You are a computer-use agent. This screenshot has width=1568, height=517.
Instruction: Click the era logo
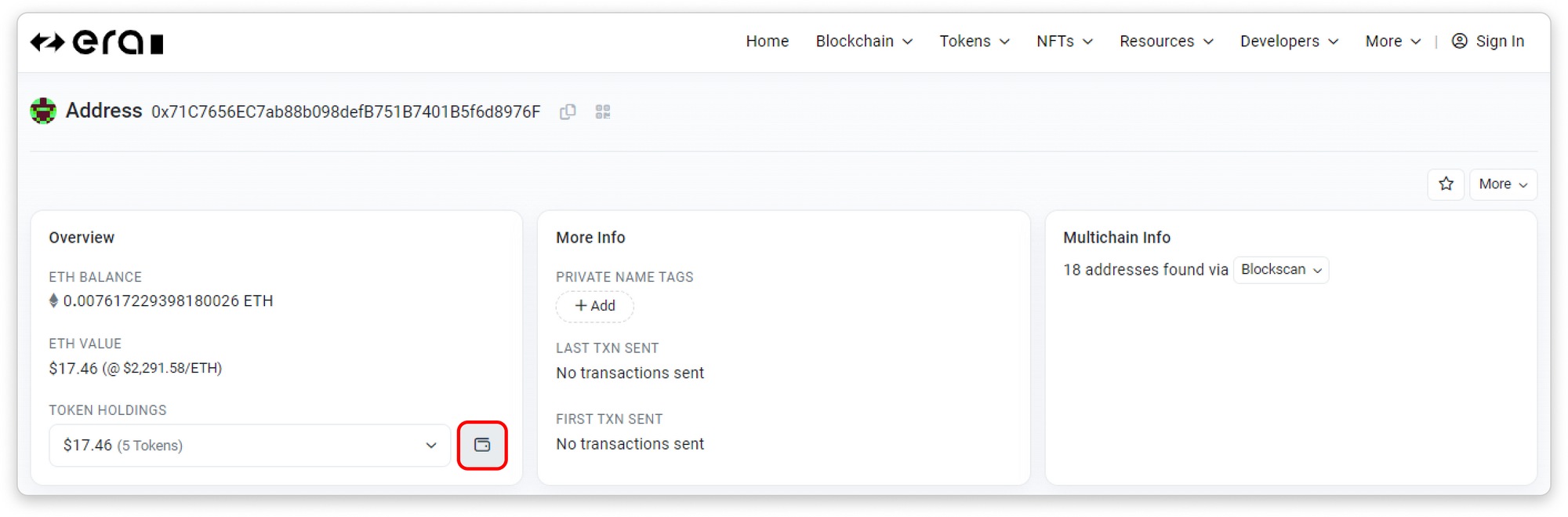pyautogui.click(x=96, y=42)
